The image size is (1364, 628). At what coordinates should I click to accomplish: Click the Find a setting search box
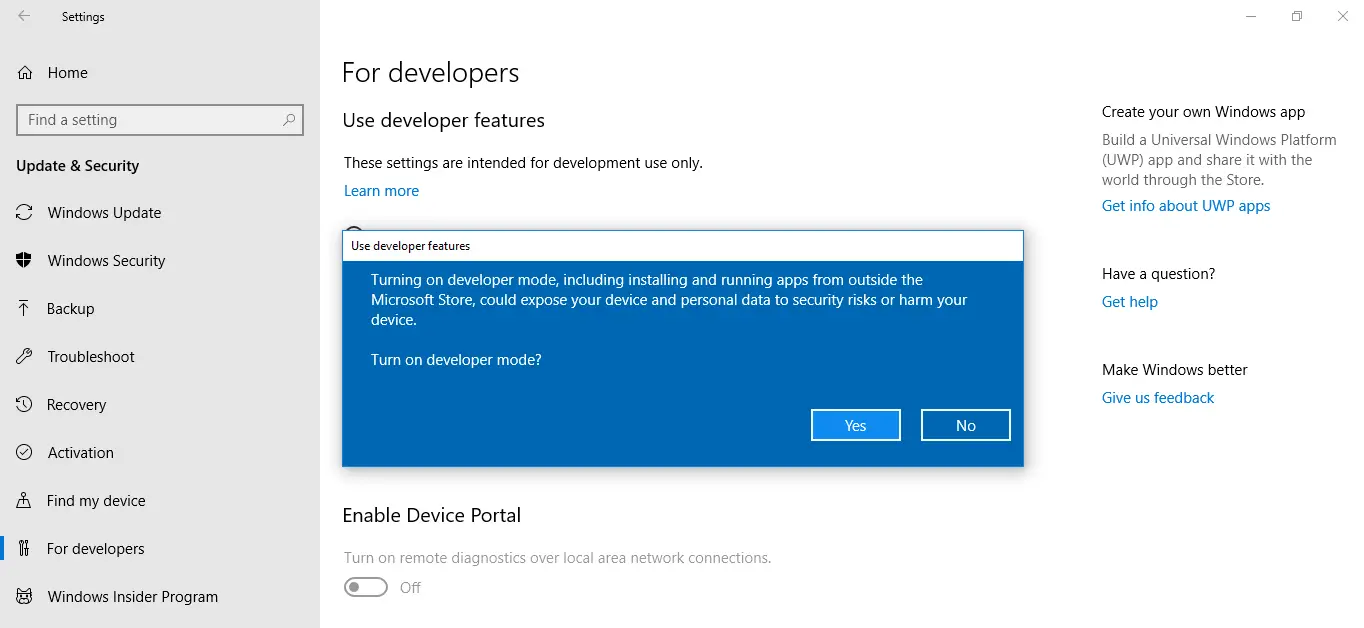click(160, 120)
